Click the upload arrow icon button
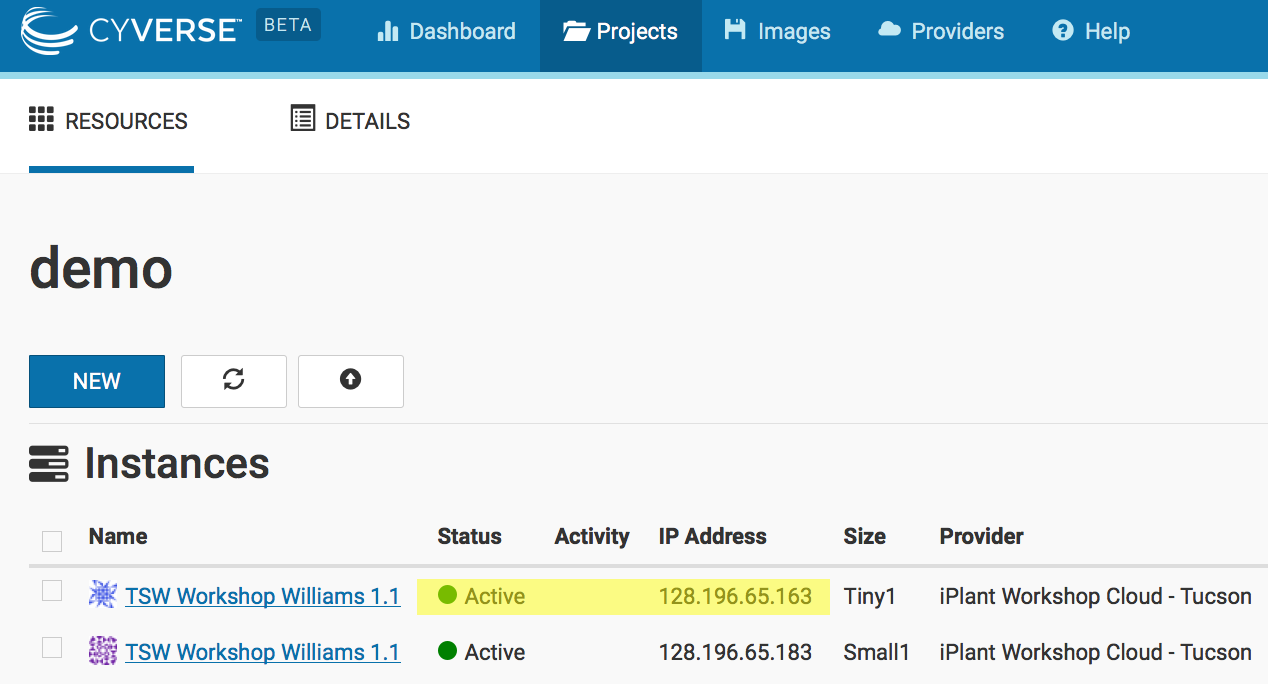Screen dimensions: 1268x684 coord(350,380)
